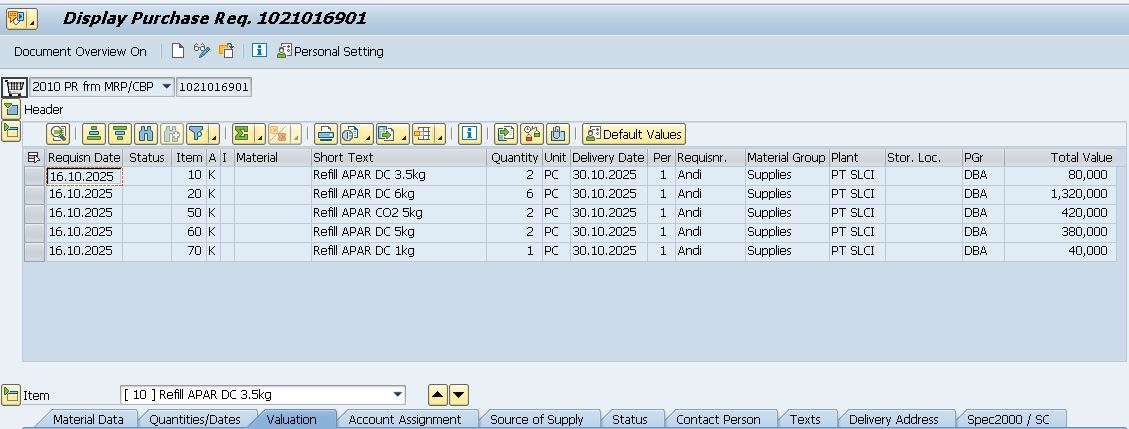Open the PR frm MRP/CBP document type dropdown

(x=166, y=87)
